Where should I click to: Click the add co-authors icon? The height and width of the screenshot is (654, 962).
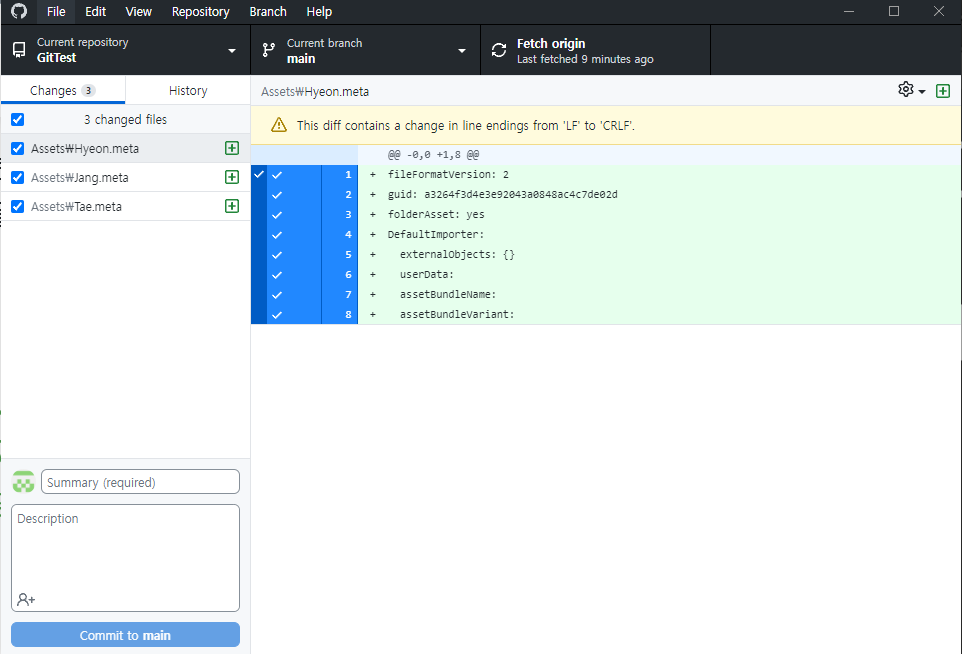pos(26,599)
